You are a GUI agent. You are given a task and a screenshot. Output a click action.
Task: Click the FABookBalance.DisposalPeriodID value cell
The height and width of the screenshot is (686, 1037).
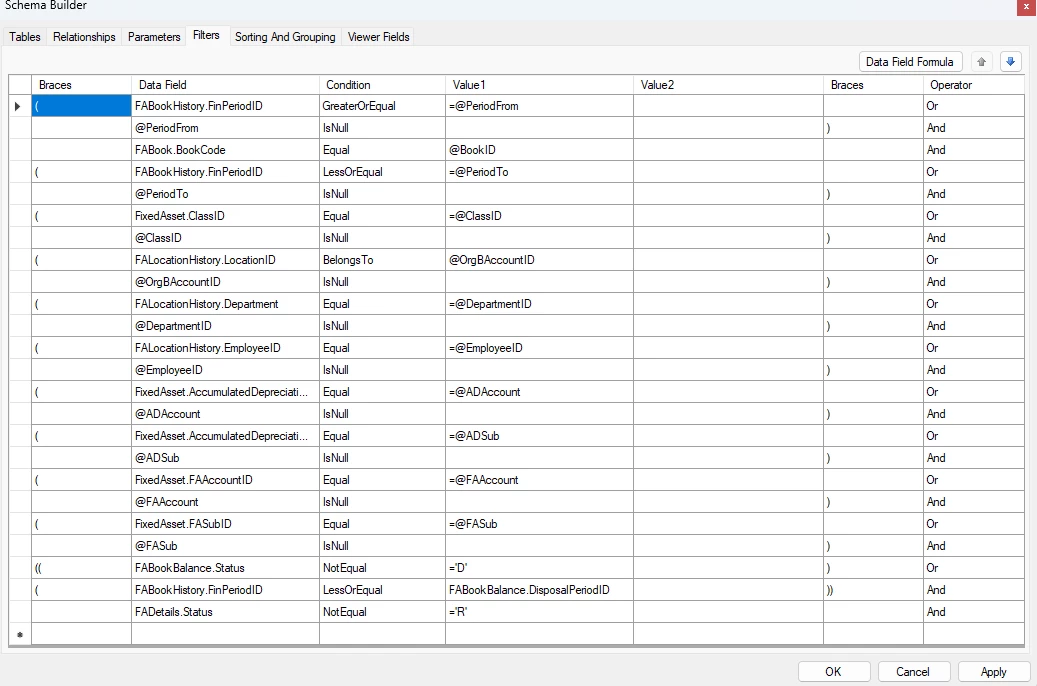tap(539, 589)
